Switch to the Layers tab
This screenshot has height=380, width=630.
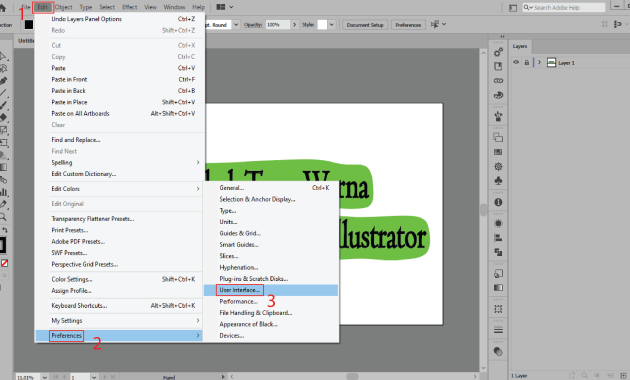coord(520,46)
